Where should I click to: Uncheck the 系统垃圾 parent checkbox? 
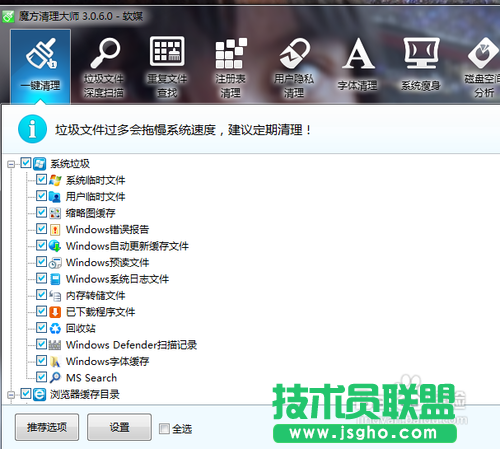tap(26, 163)
